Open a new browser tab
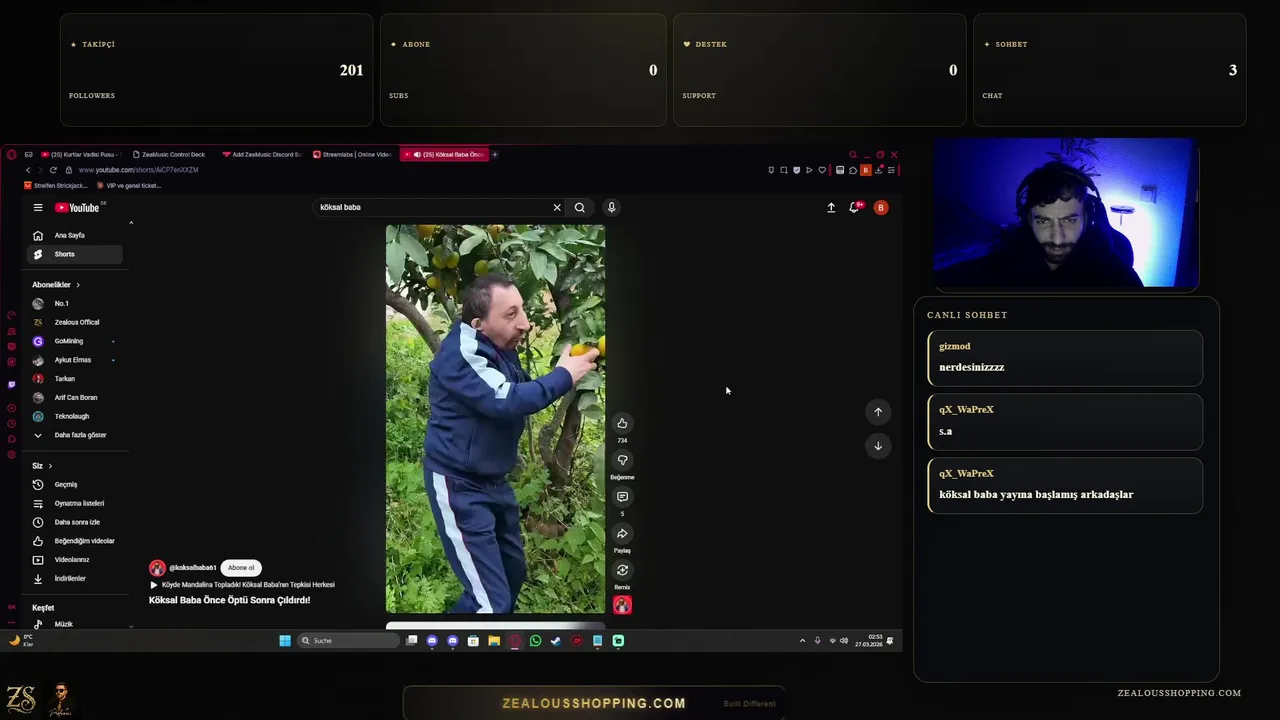1280x720 pixels. point(494,155)
